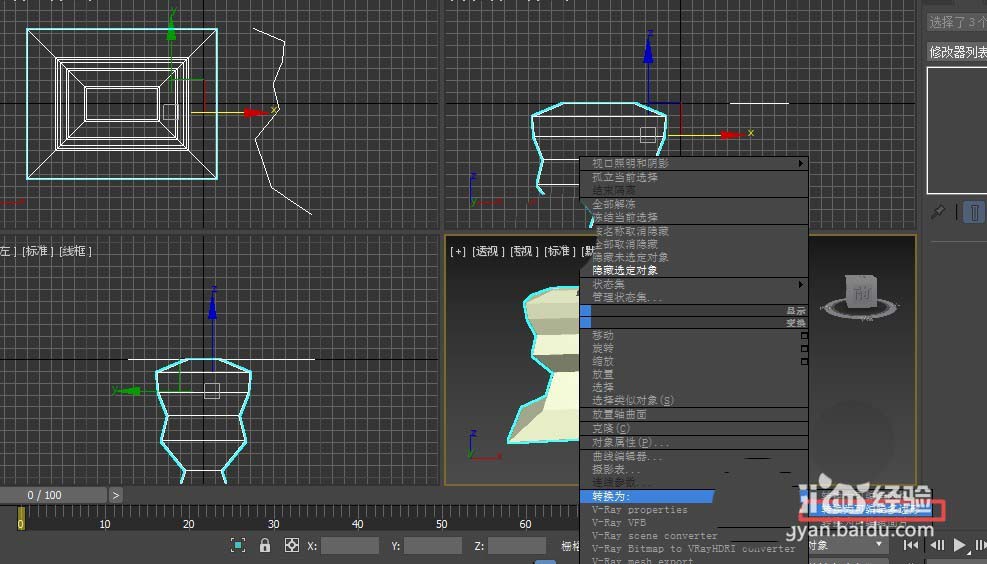Image resolution: width=987 pixels, height=564 pixels.
Task: Click the [透视] viewport label
Action: pyautogui.click(x=487, y=252)
